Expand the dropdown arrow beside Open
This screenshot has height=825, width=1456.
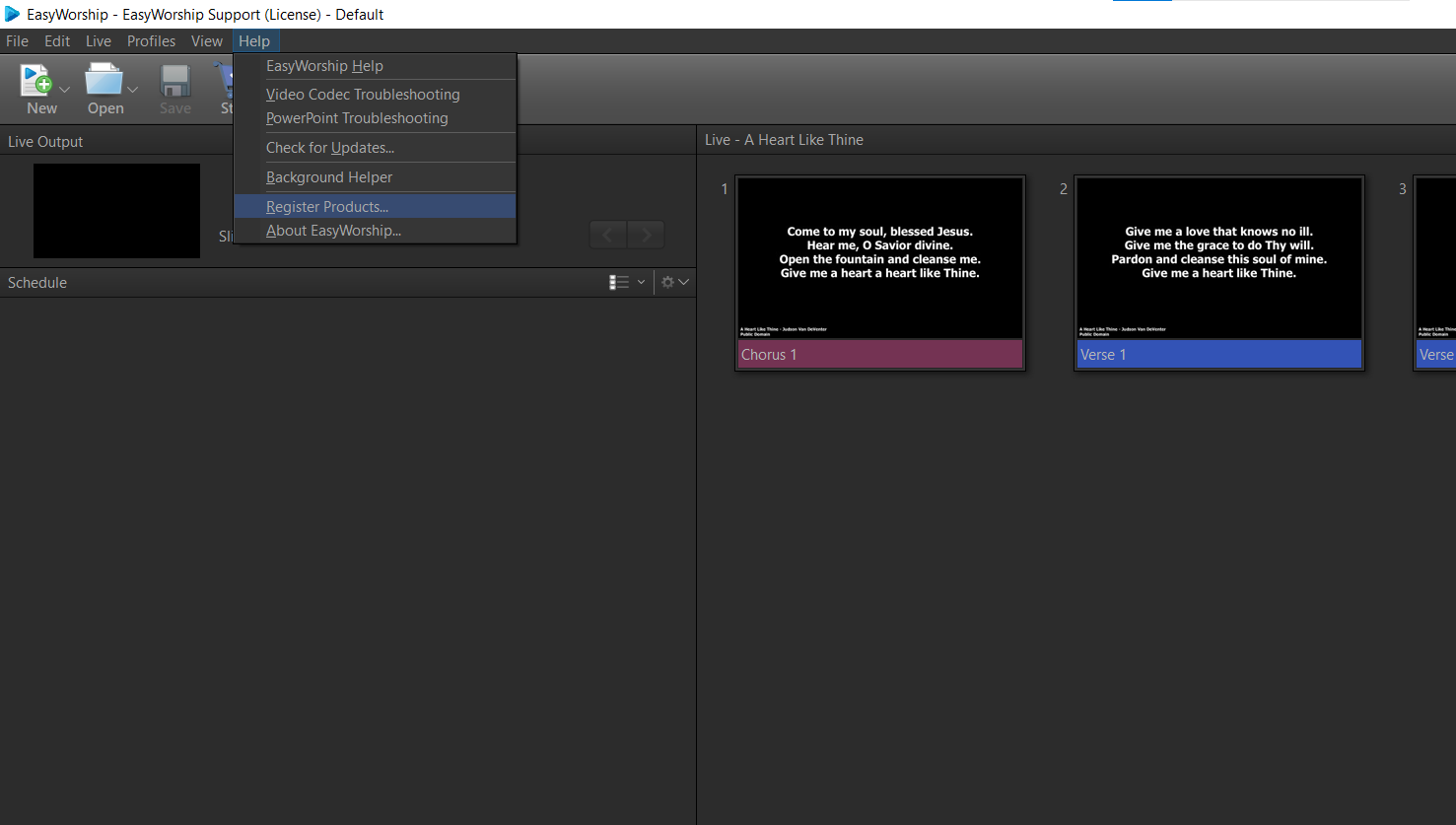click(133, 90)
